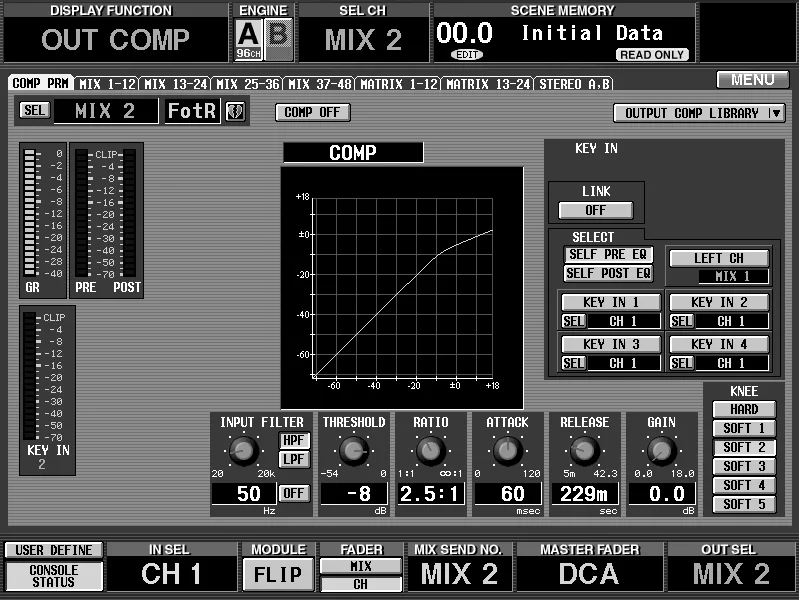Image resolution: width=799 pixels, height=600 pixels.
Task: Click the attack value box showing 60
Action: point(508,493)
